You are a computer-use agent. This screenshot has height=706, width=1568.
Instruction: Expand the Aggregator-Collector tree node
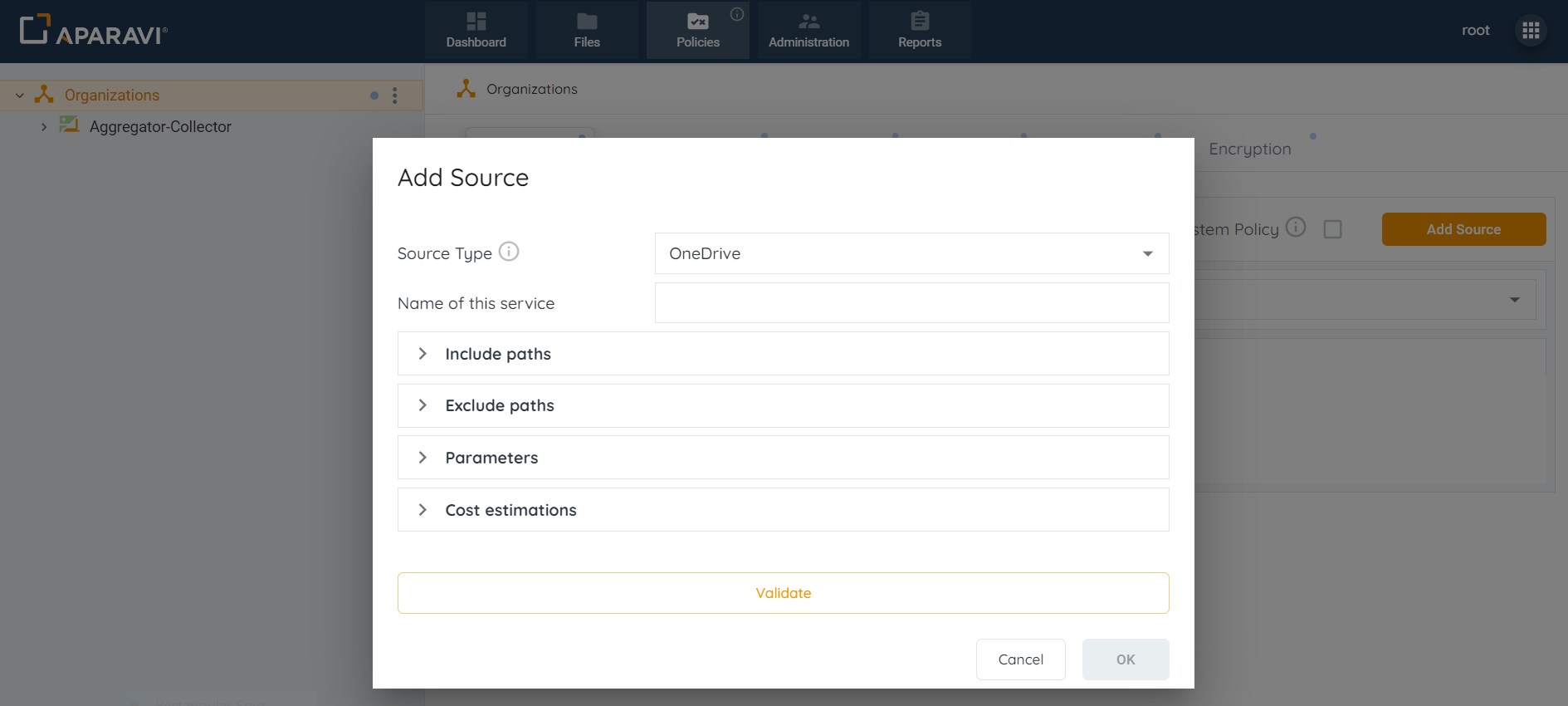[x=44, y=127]
